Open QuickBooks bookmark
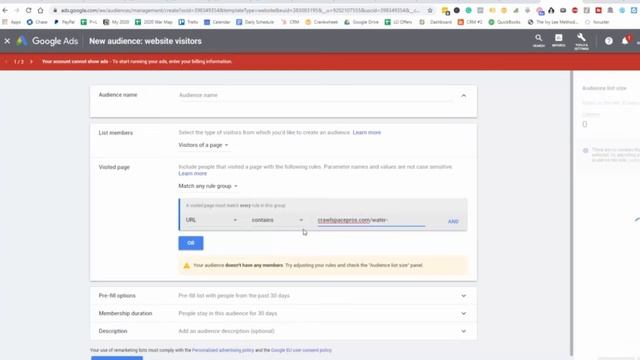 tap(504, 22)
